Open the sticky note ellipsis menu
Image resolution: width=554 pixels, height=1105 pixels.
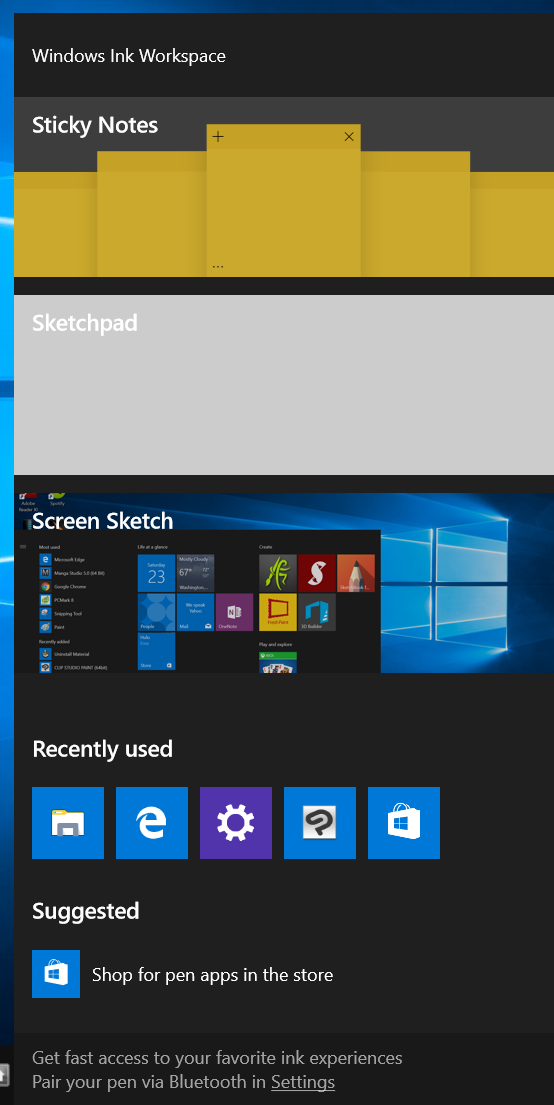tap(218, 267)
